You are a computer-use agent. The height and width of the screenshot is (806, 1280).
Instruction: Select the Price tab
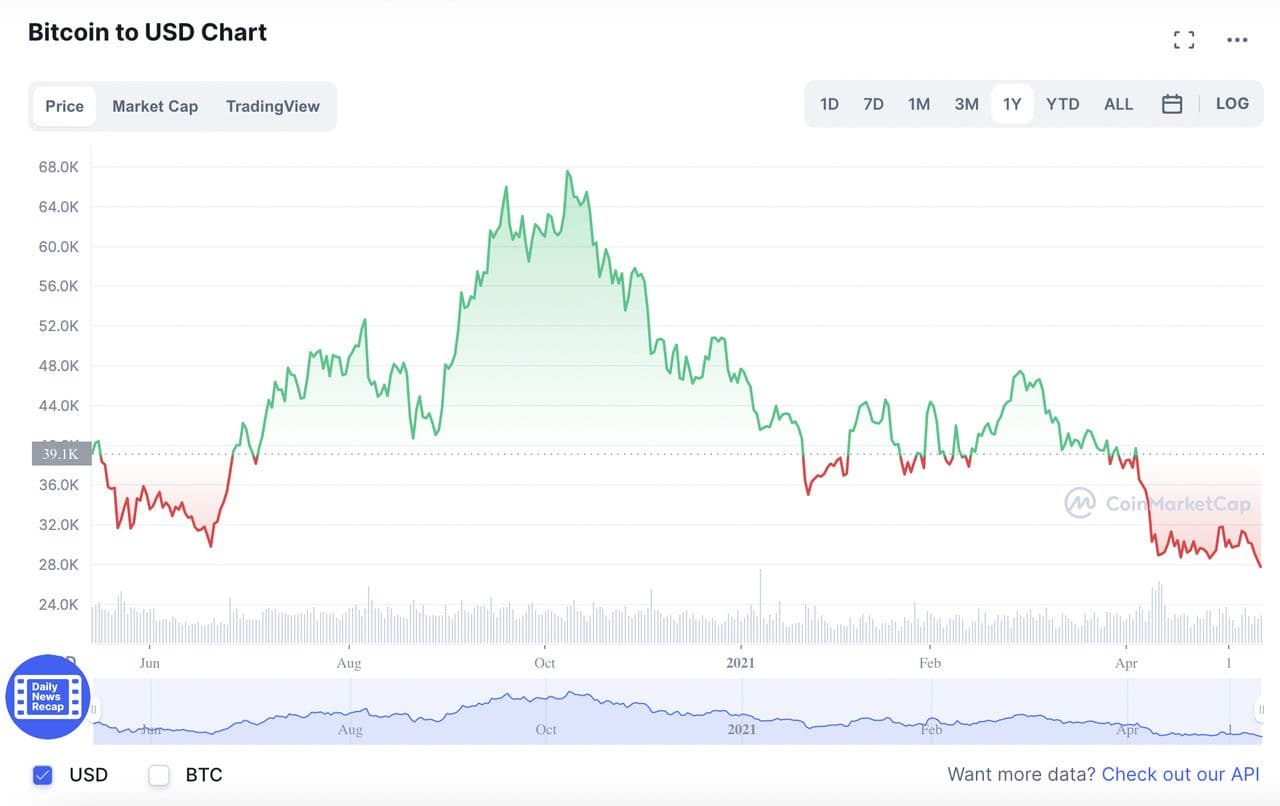[65, 106]
